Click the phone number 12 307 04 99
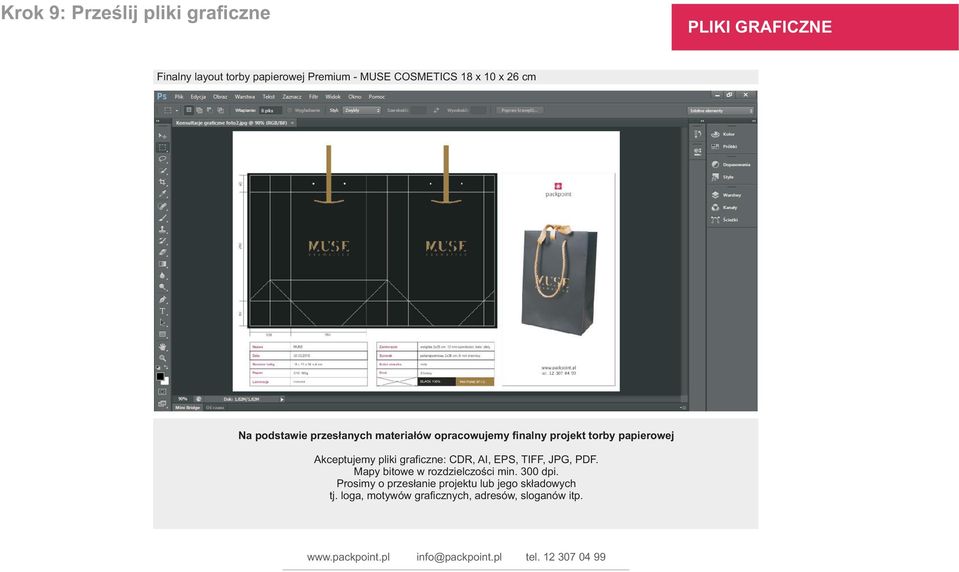Screen dimensions: 959x572 point(574,557)
